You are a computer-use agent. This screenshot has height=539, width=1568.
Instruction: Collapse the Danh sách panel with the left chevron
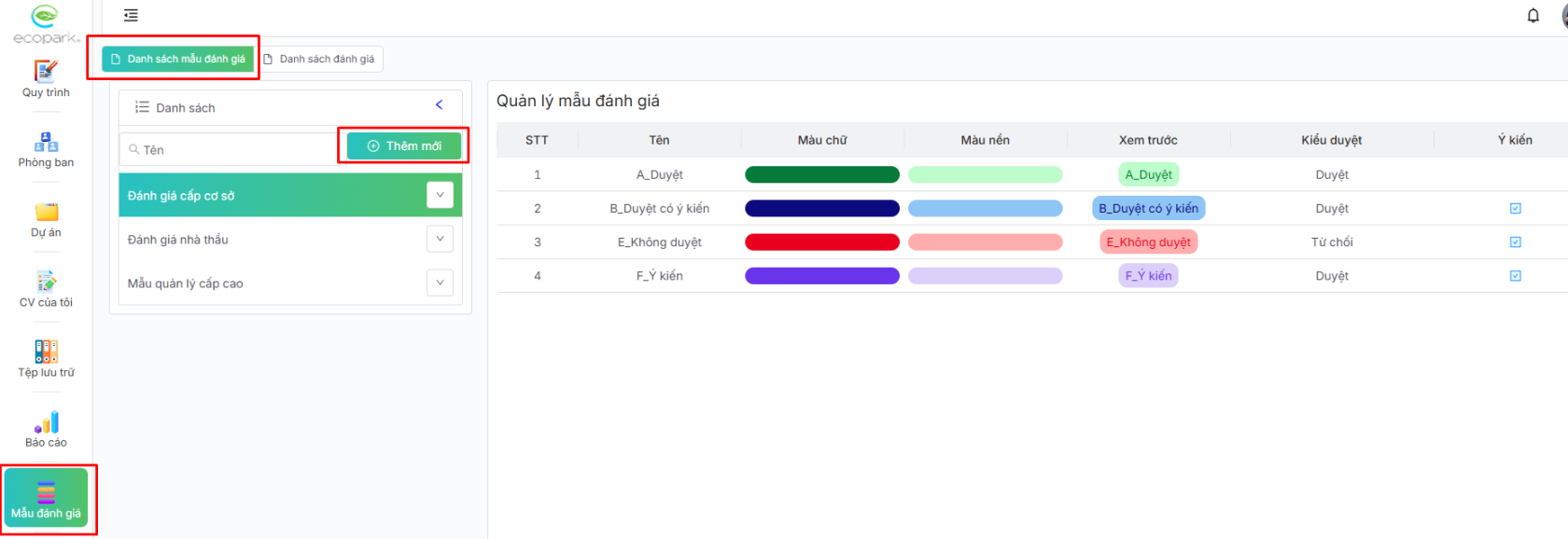(x=439, y=105)
